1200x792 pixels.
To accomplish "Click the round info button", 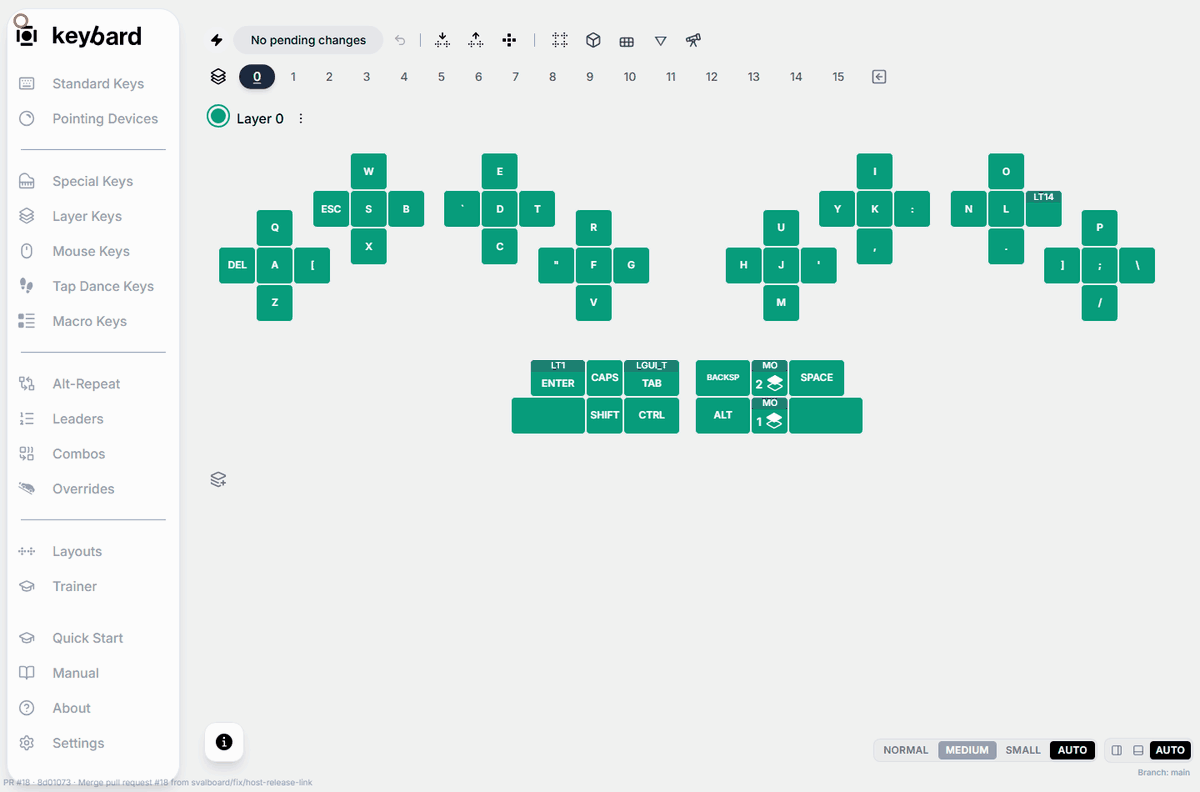I will (224, 742).
